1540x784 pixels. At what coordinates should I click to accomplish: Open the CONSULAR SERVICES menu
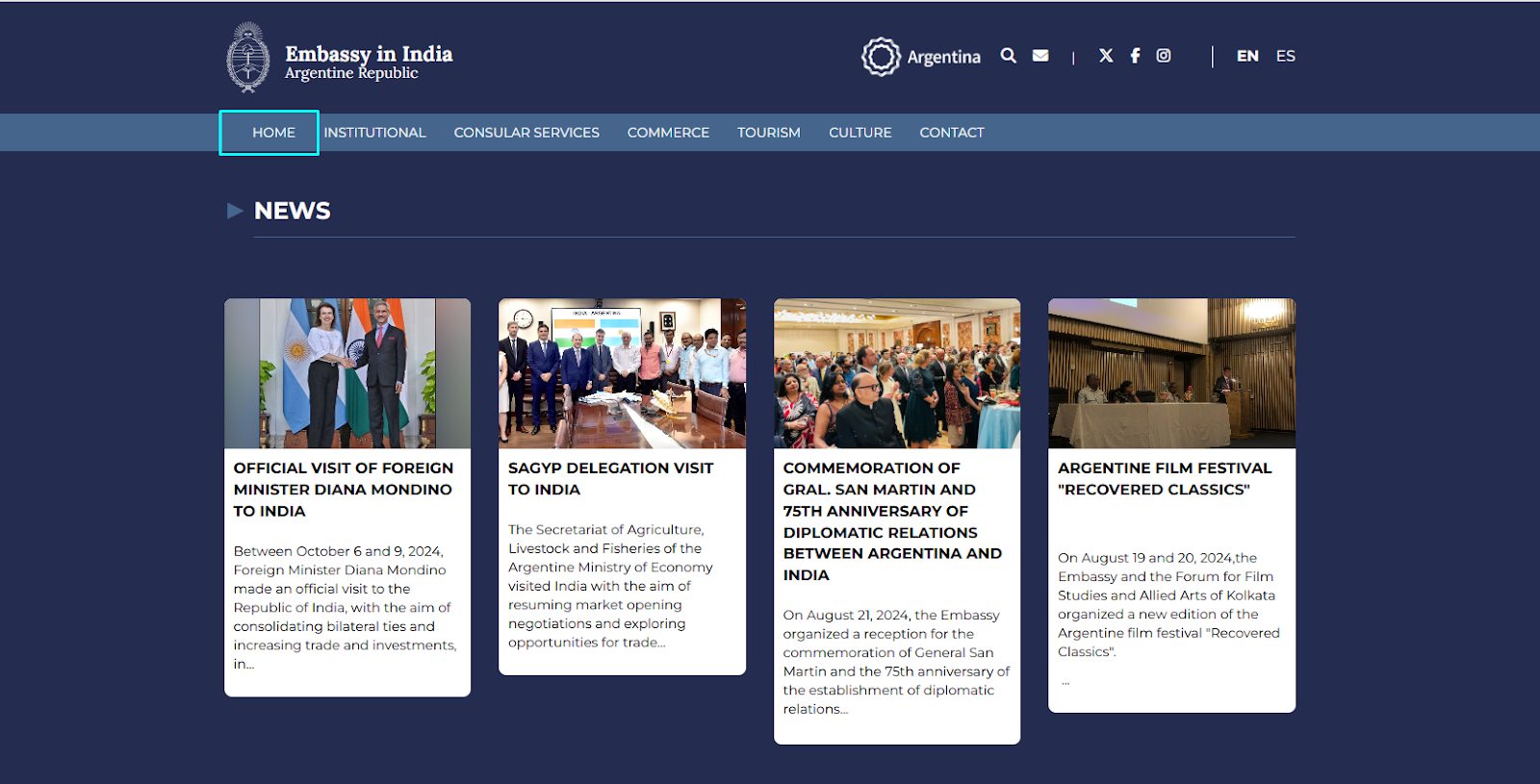[526, 133]
